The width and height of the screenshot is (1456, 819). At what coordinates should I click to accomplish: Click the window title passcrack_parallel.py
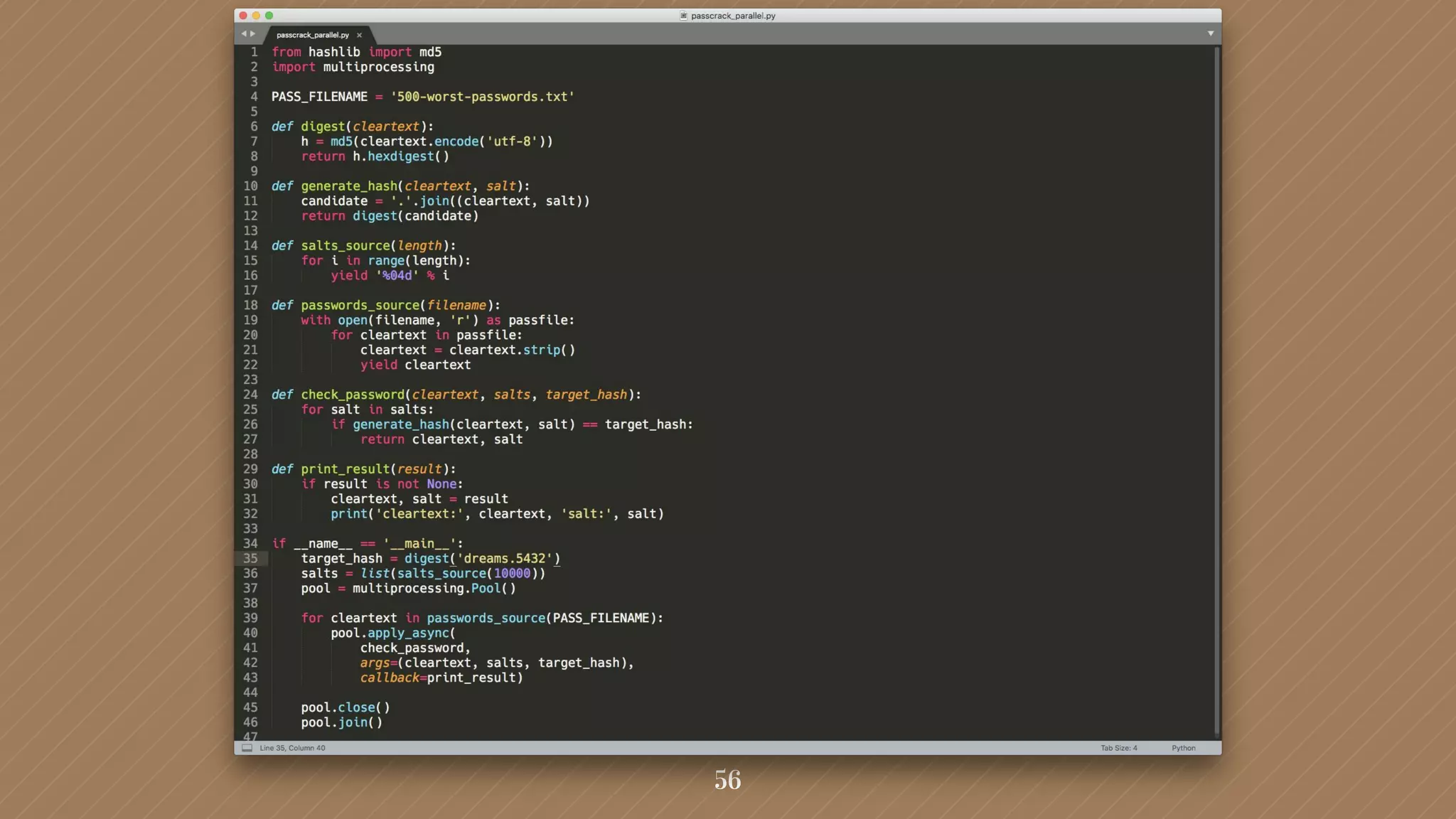(733, 16)
